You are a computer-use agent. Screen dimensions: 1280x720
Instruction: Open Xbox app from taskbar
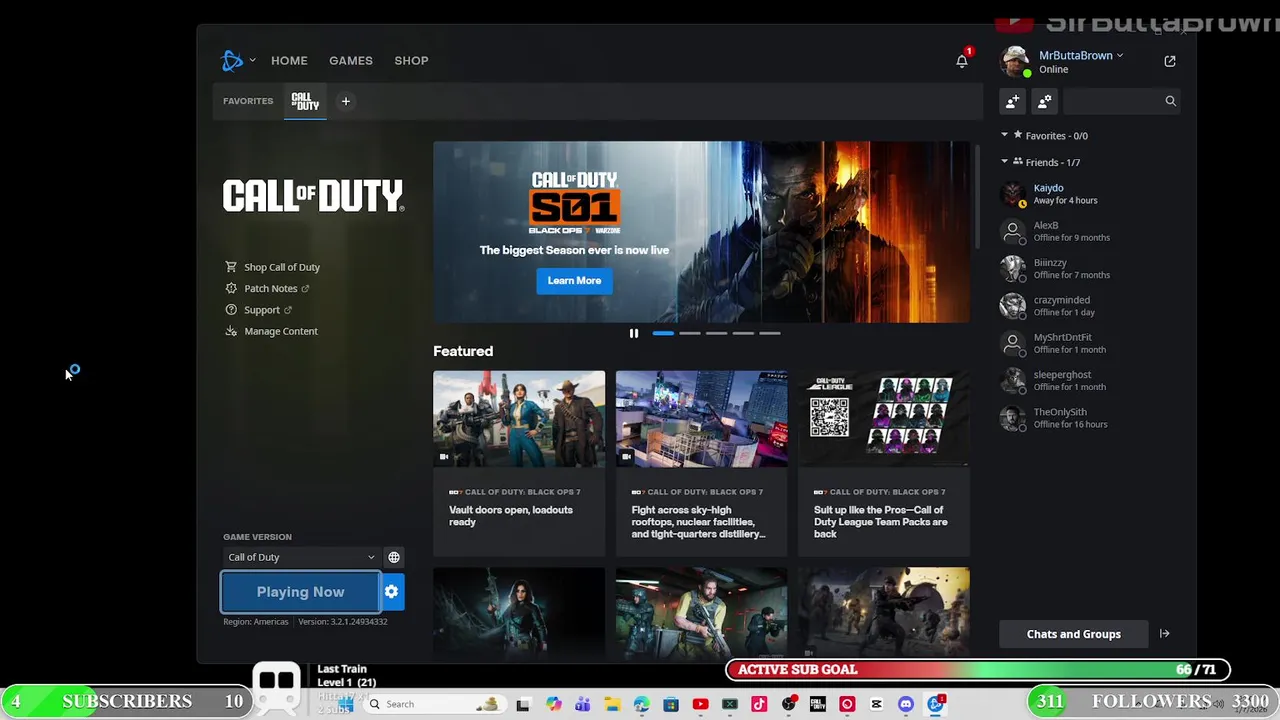[x=730, y=704]
